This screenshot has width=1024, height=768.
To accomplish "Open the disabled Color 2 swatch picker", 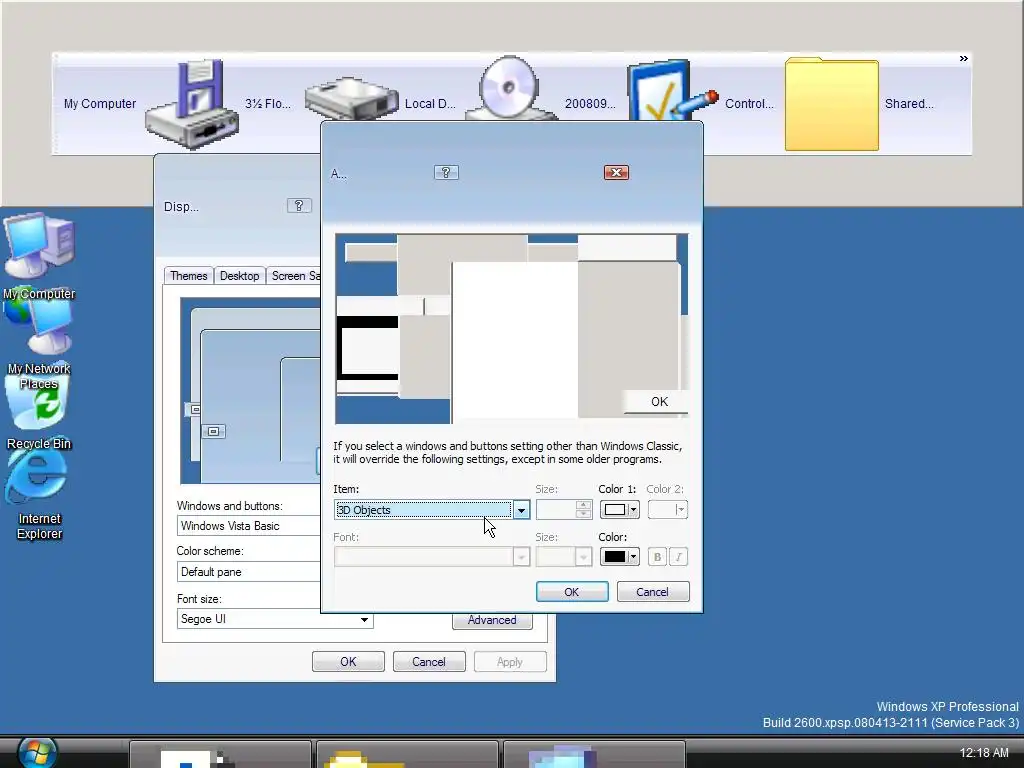I will coord(667,510).
